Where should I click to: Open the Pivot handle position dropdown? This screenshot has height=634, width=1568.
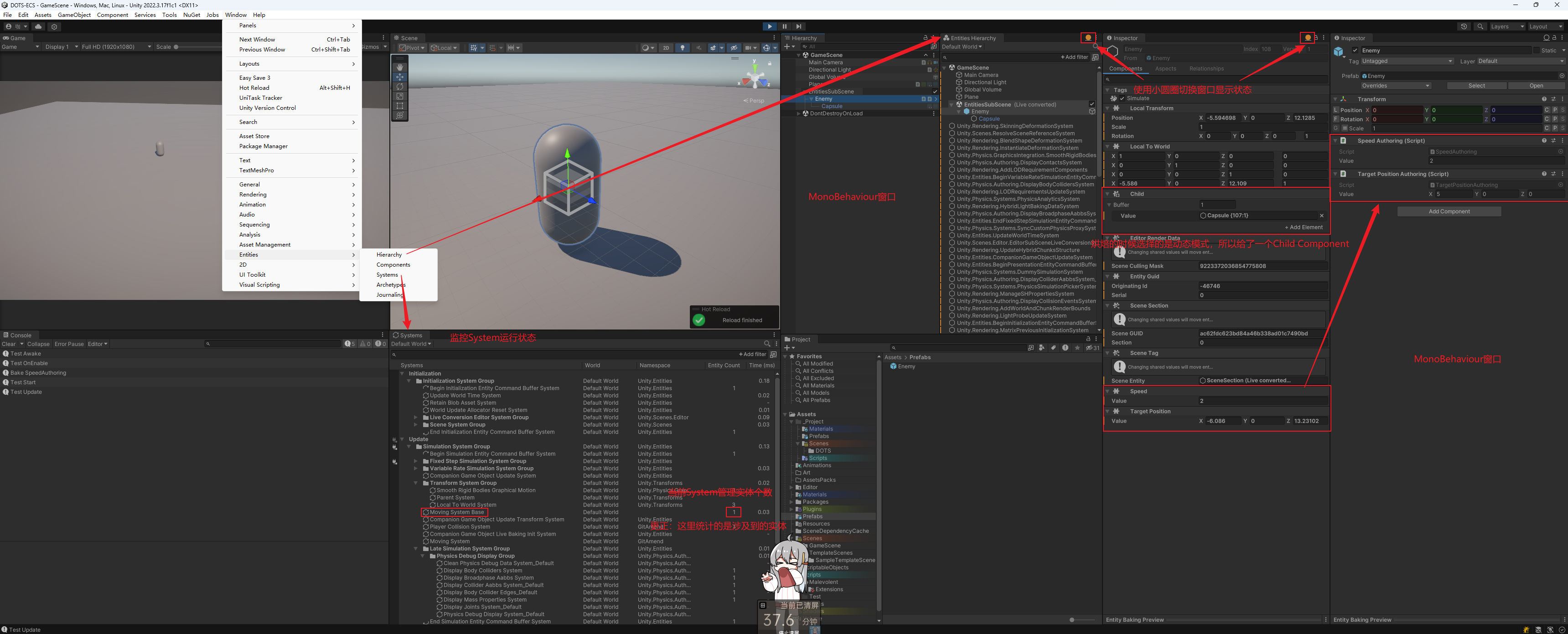tap(412, 48)
